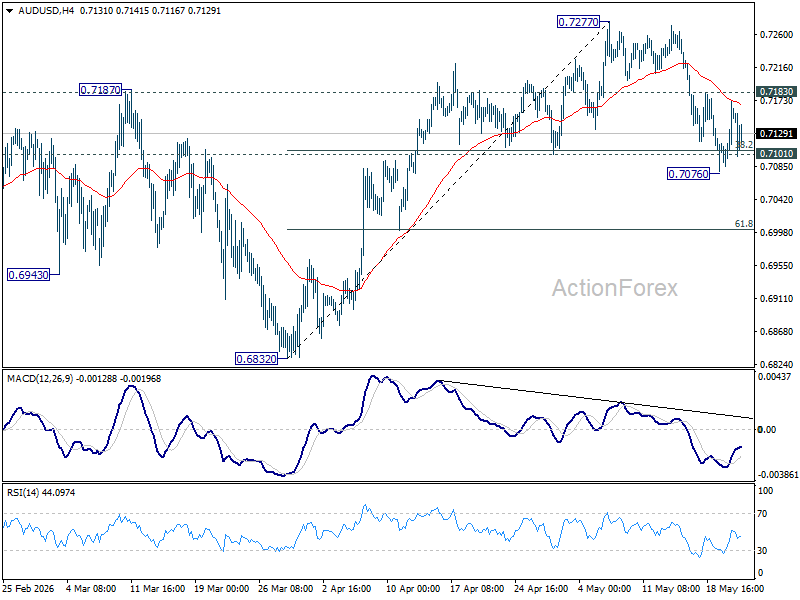Click the 0.69110 price axis value
The image size is (800, 600).
point(777,298)
